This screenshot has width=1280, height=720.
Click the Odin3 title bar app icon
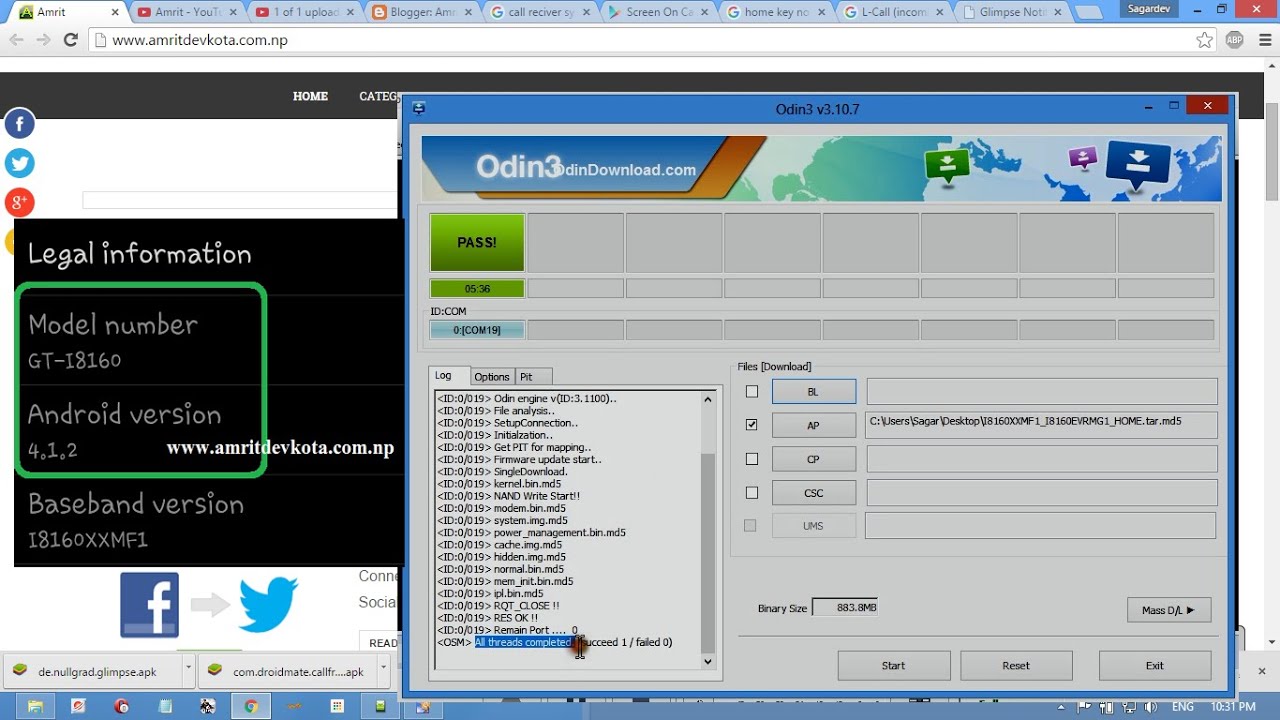coord(419,108)
